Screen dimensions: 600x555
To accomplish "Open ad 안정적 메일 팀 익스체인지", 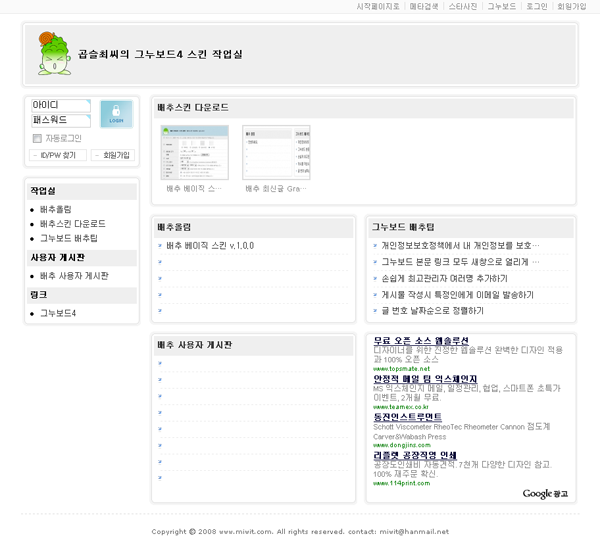I will [x=425, y=379].
